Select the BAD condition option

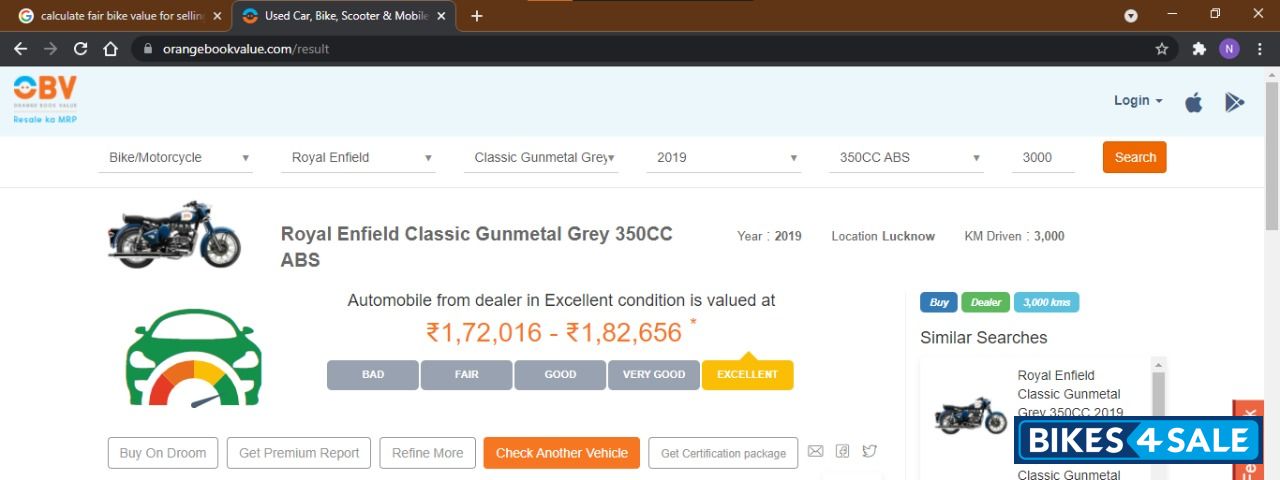pos(373,375)
